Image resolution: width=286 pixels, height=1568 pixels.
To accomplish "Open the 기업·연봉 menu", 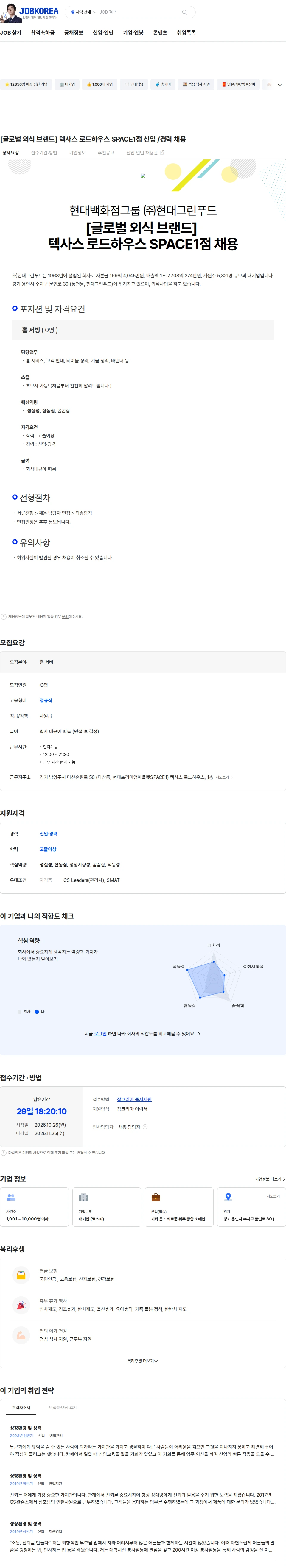I will [x=133, y=33].
